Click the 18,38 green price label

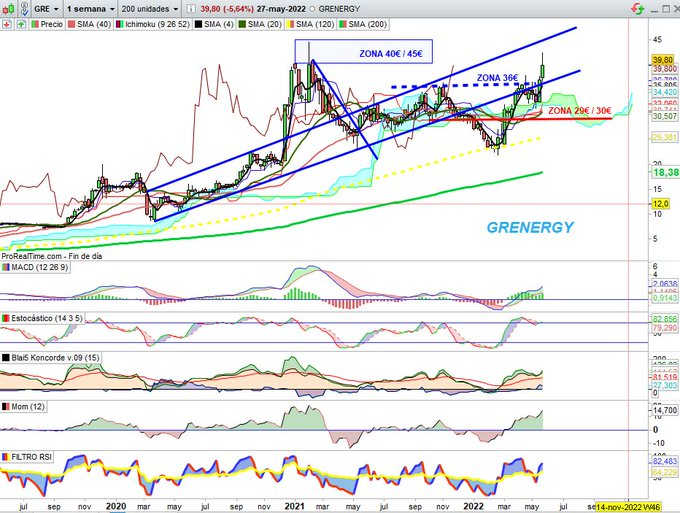666,173
